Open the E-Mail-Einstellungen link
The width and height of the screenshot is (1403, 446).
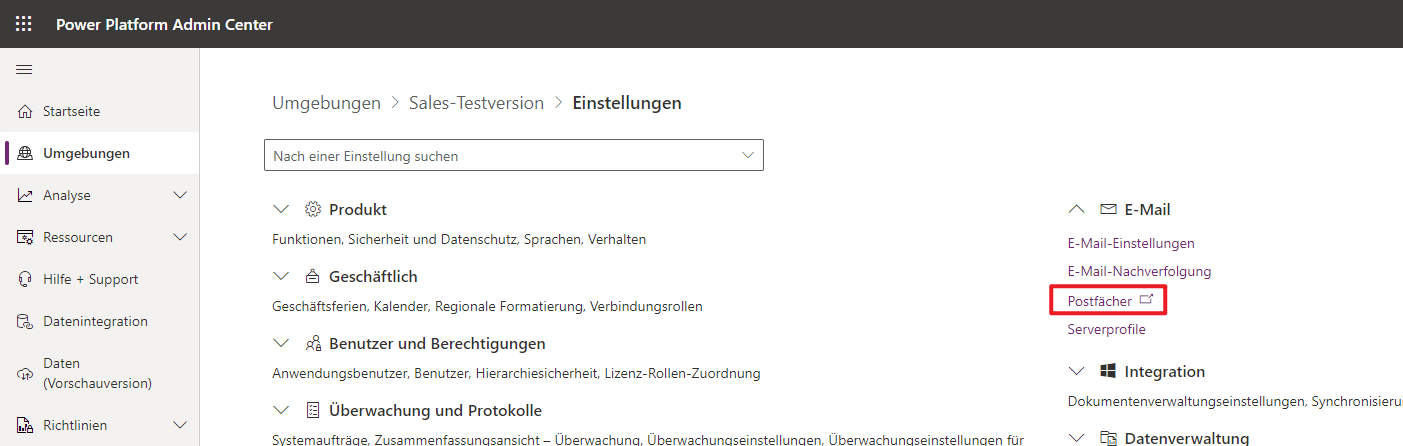click(x=1131, y=243)
